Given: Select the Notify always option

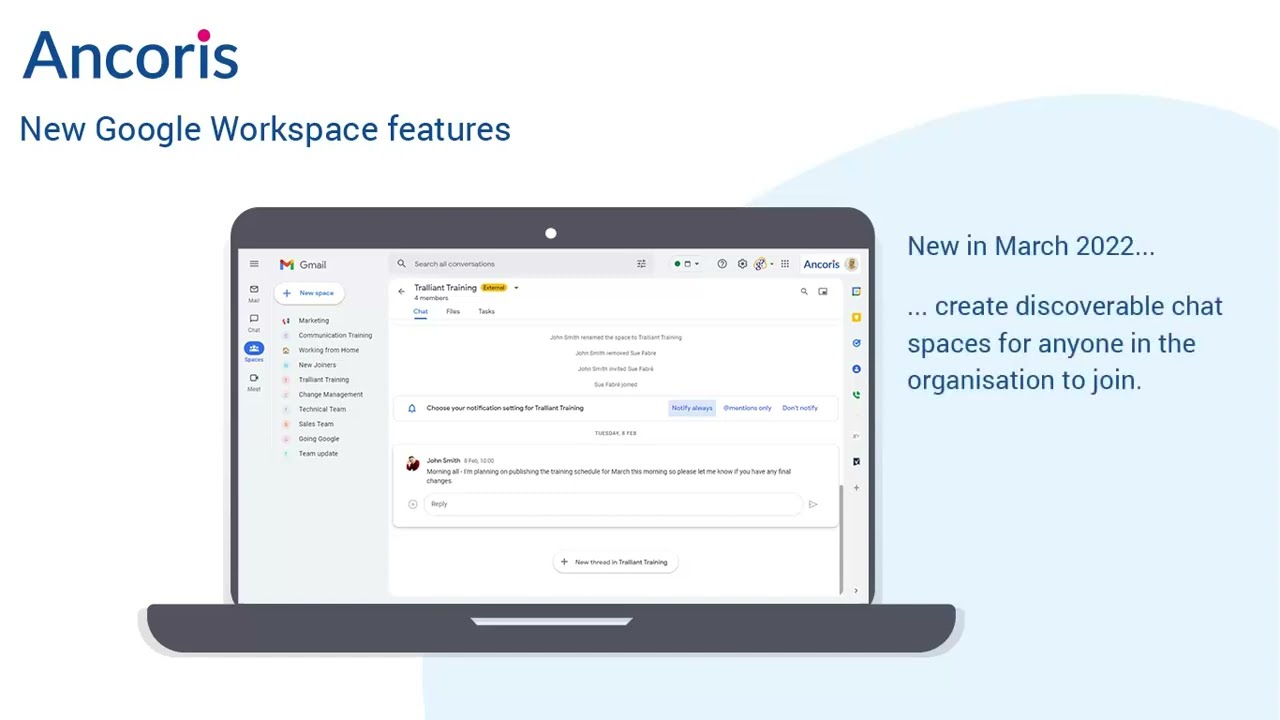Looking at the screenshot, I should 692,408.
